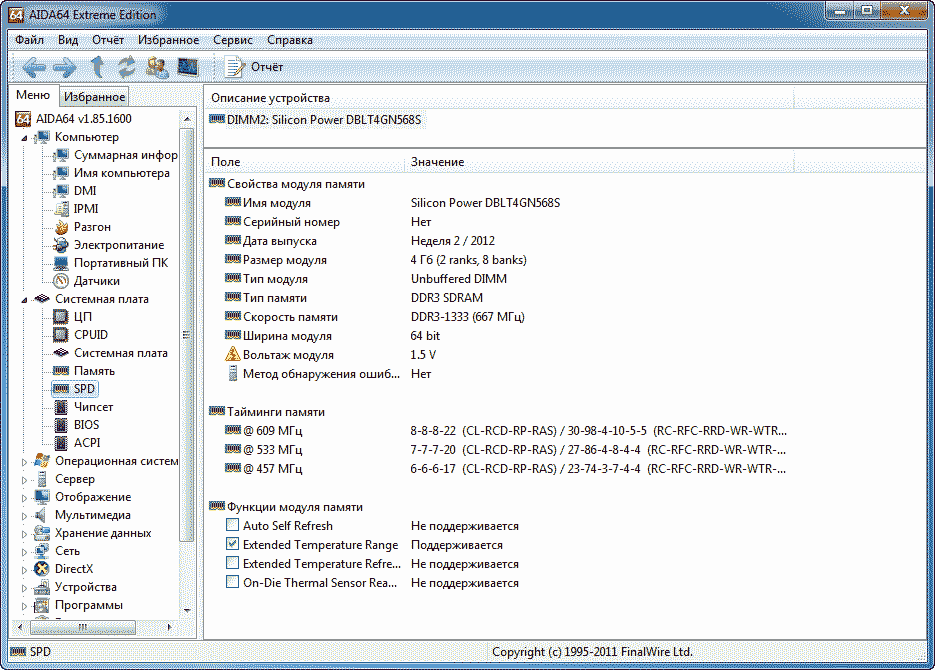Generate a report with the Отчёт button
935x670 pixels.
(253, 67)
